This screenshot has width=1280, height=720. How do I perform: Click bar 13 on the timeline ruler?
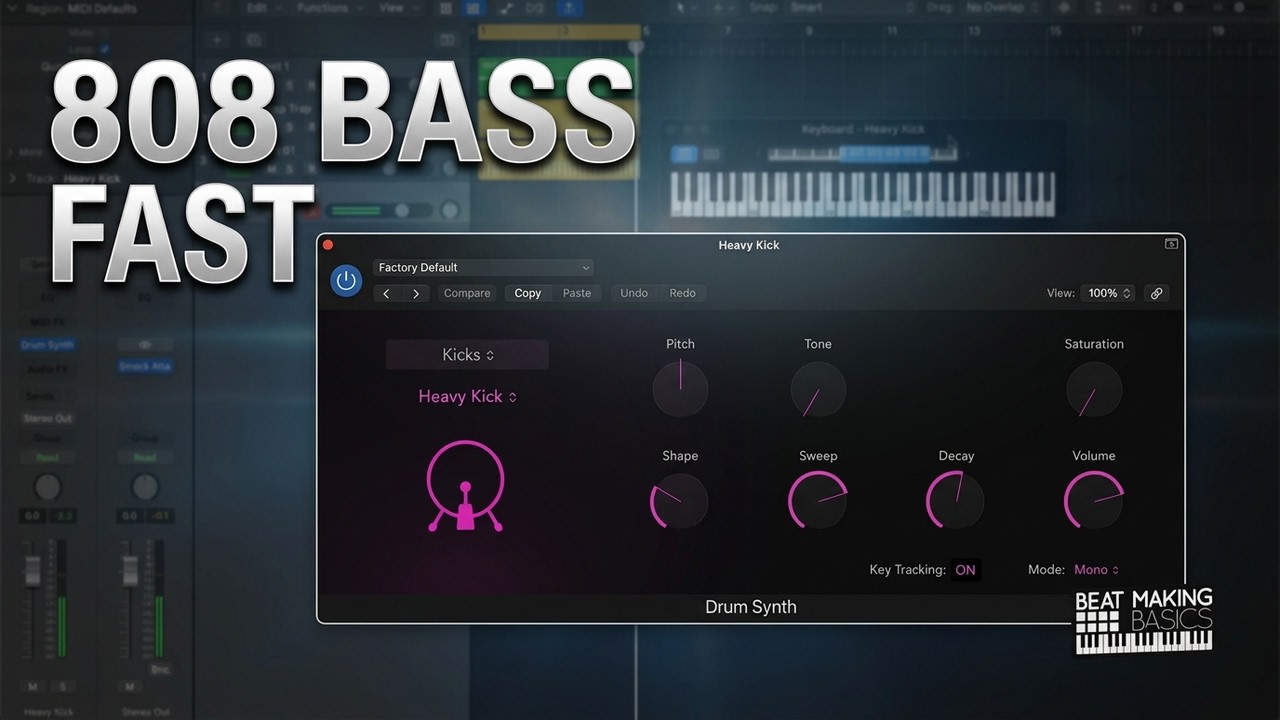click(973, 32)
